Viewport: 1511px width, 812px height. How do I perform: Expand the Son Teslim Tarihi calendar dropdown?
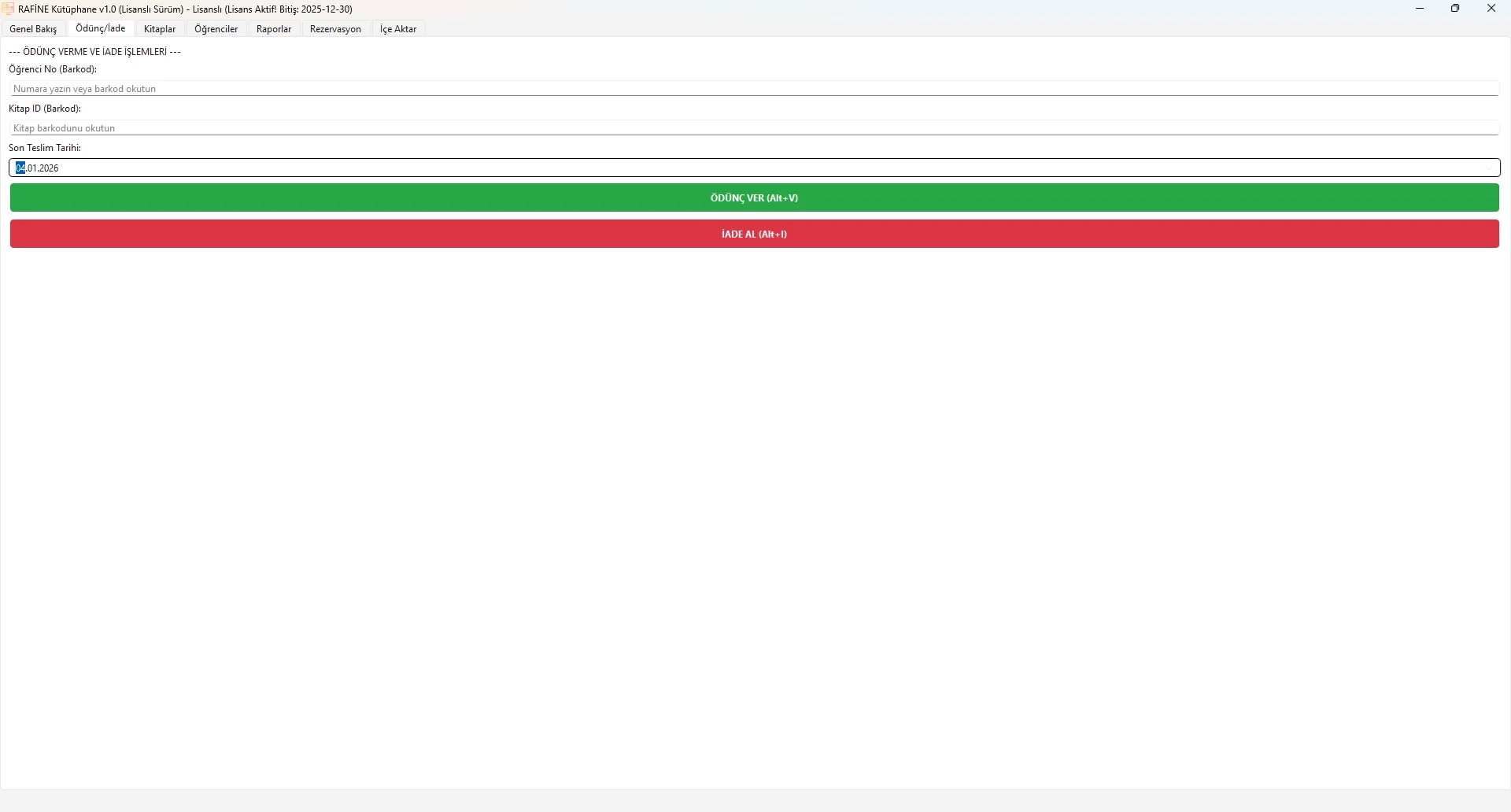click(x=1490, y=168)
